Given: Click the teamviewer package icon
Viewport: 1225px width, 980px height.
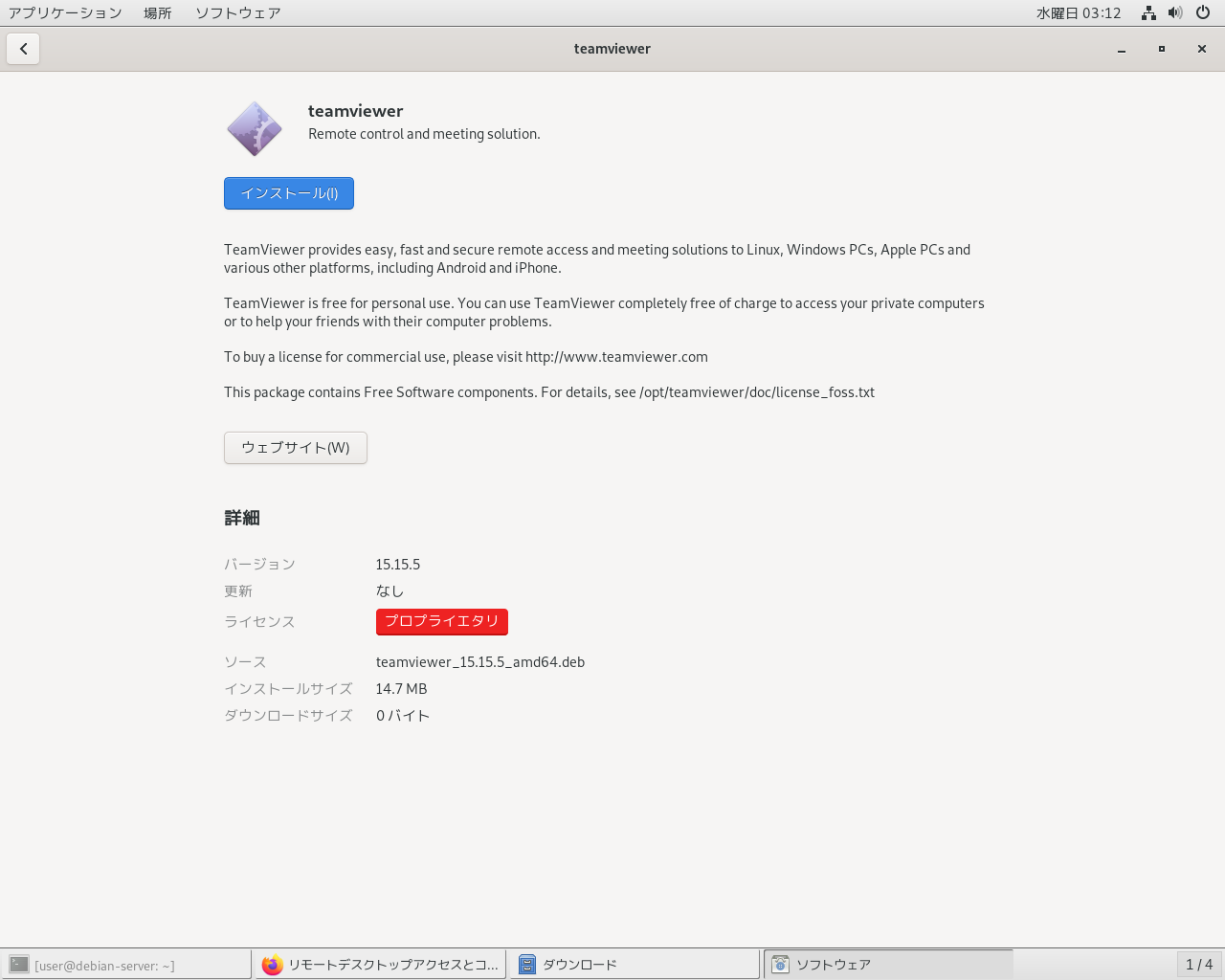Looking at the screenshot, I should pos(255,129).
